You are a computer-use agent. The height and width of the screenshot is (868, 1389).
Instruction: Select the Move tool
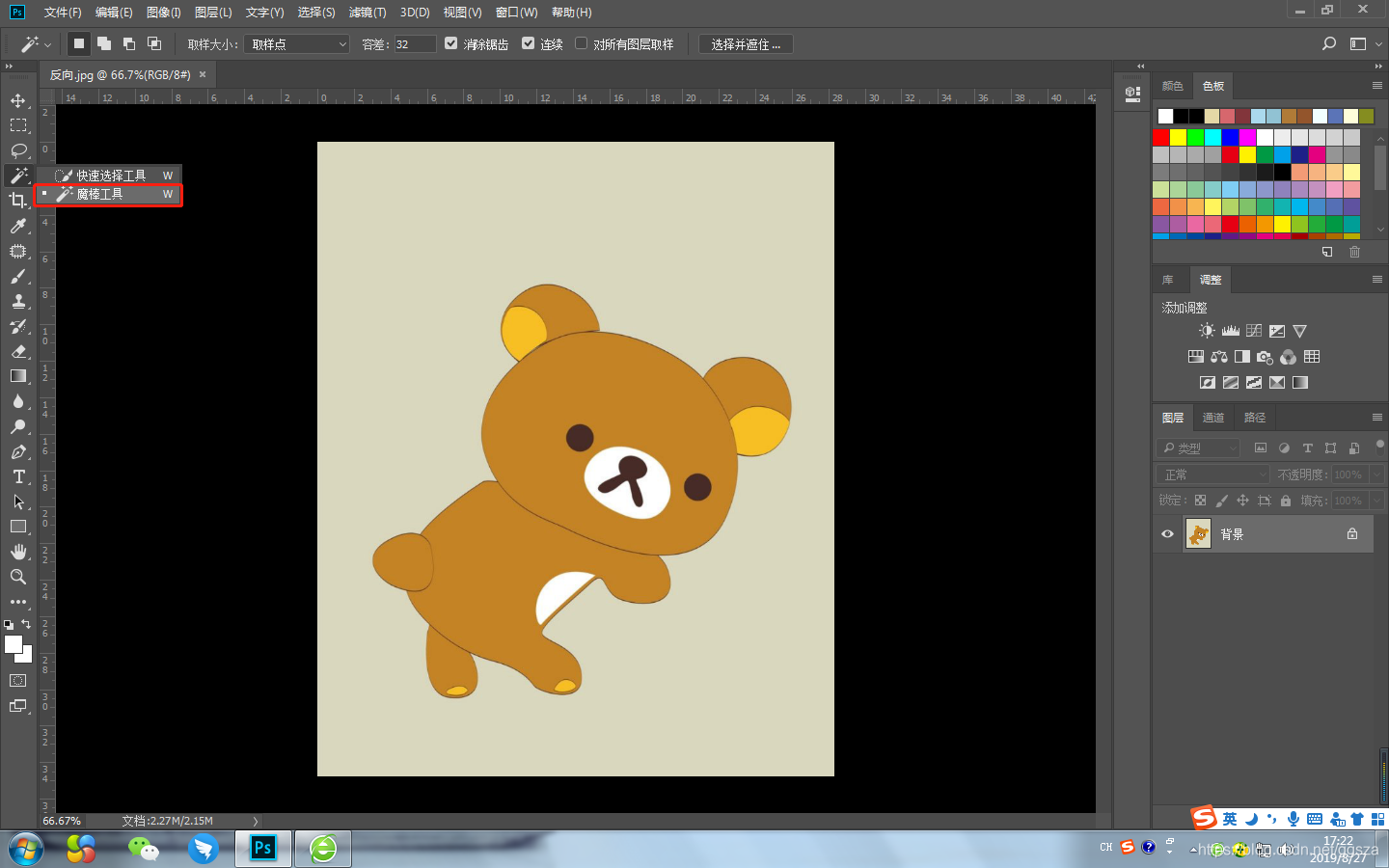pyautogui.click(x=18, y=100)
